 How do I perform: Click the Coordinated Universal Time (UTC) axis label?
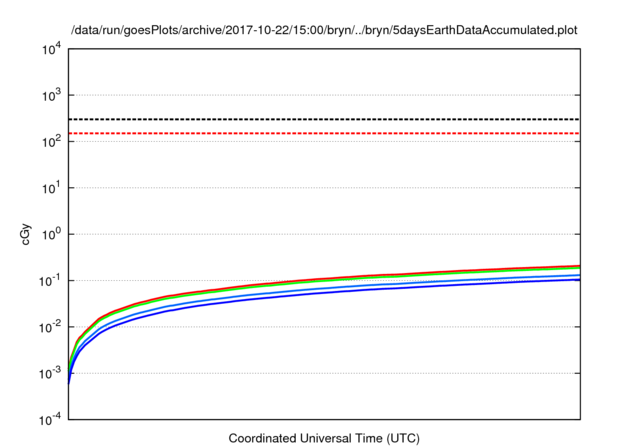324,438
